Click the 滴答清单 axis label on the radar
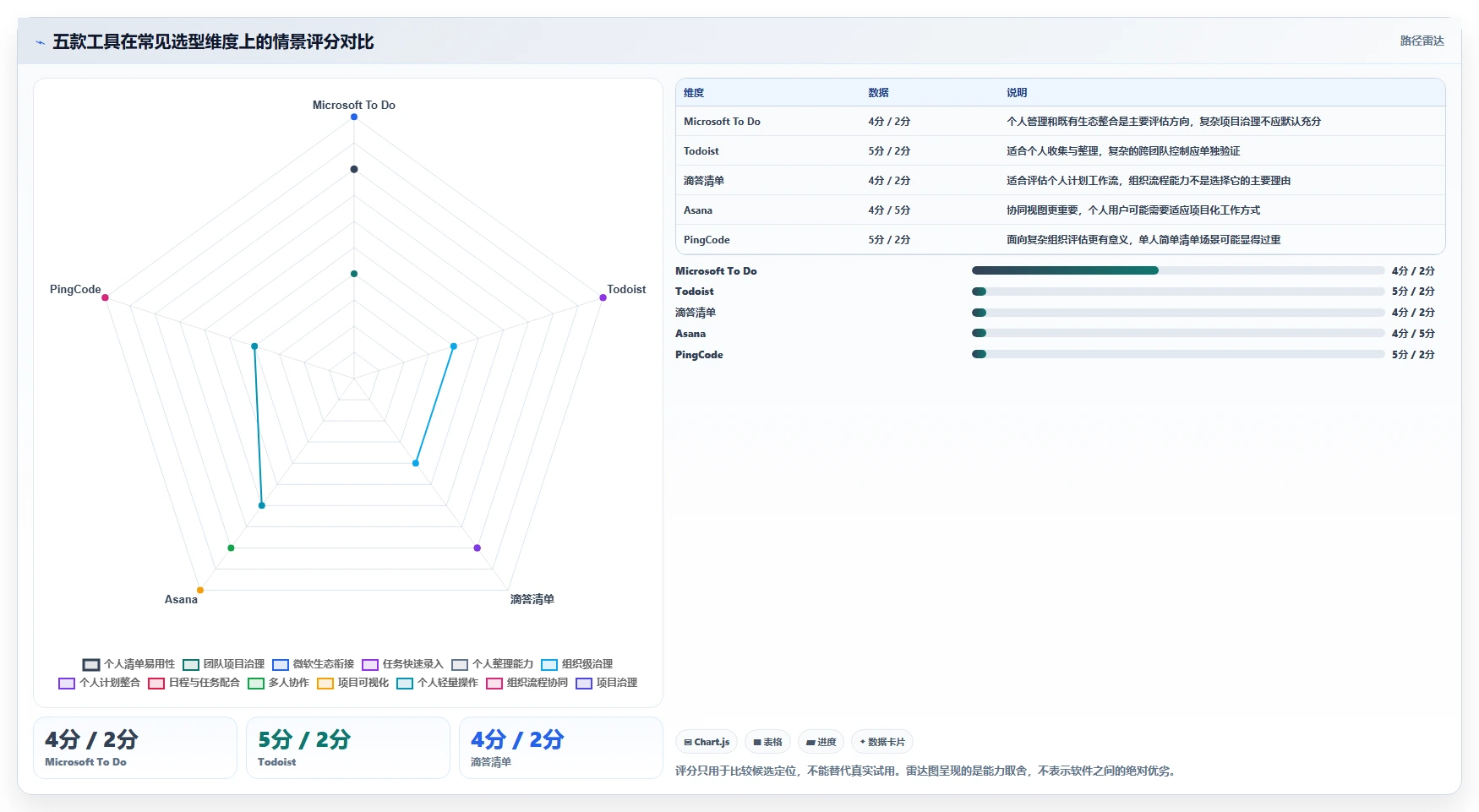 pyautogui.click(x=532, y=599)
